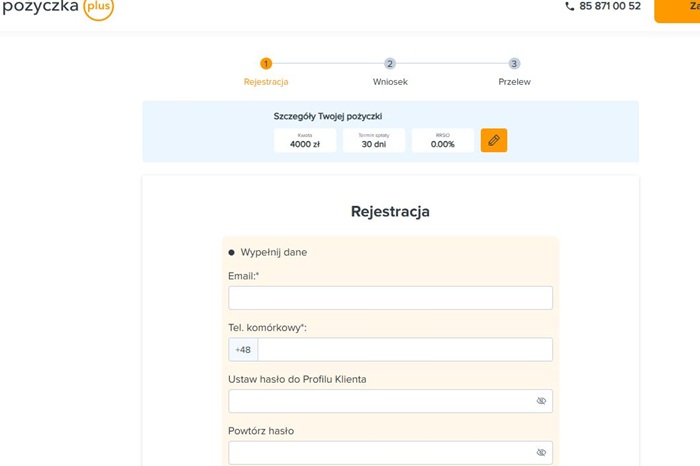Click the RRSO 0.00% box
Image resolution: width=700 pixels, height=466 pixels.
click(x=442, y=140)
